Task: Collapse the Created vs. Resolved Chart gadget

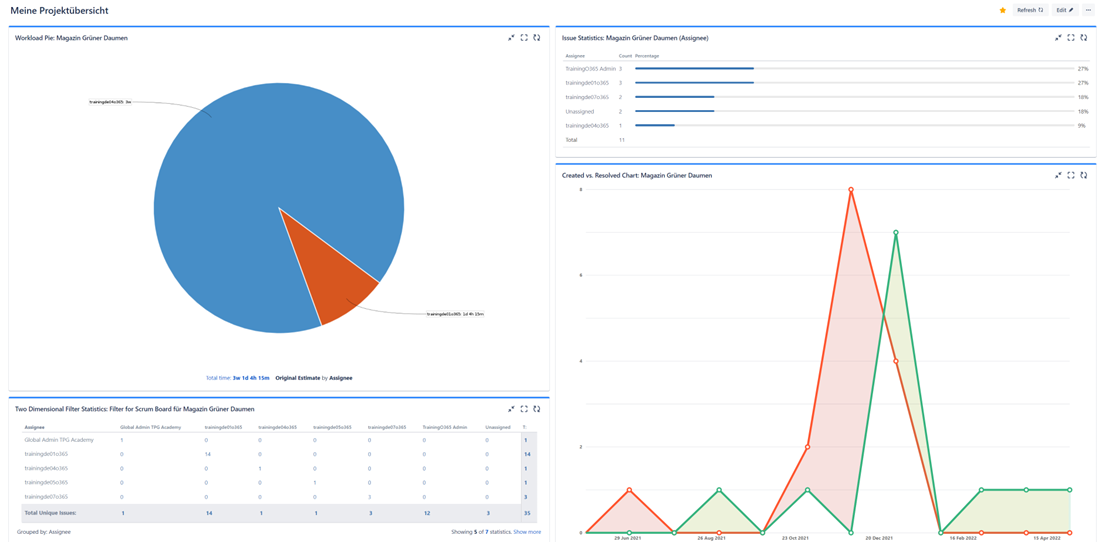Action: pos(1058,175)
